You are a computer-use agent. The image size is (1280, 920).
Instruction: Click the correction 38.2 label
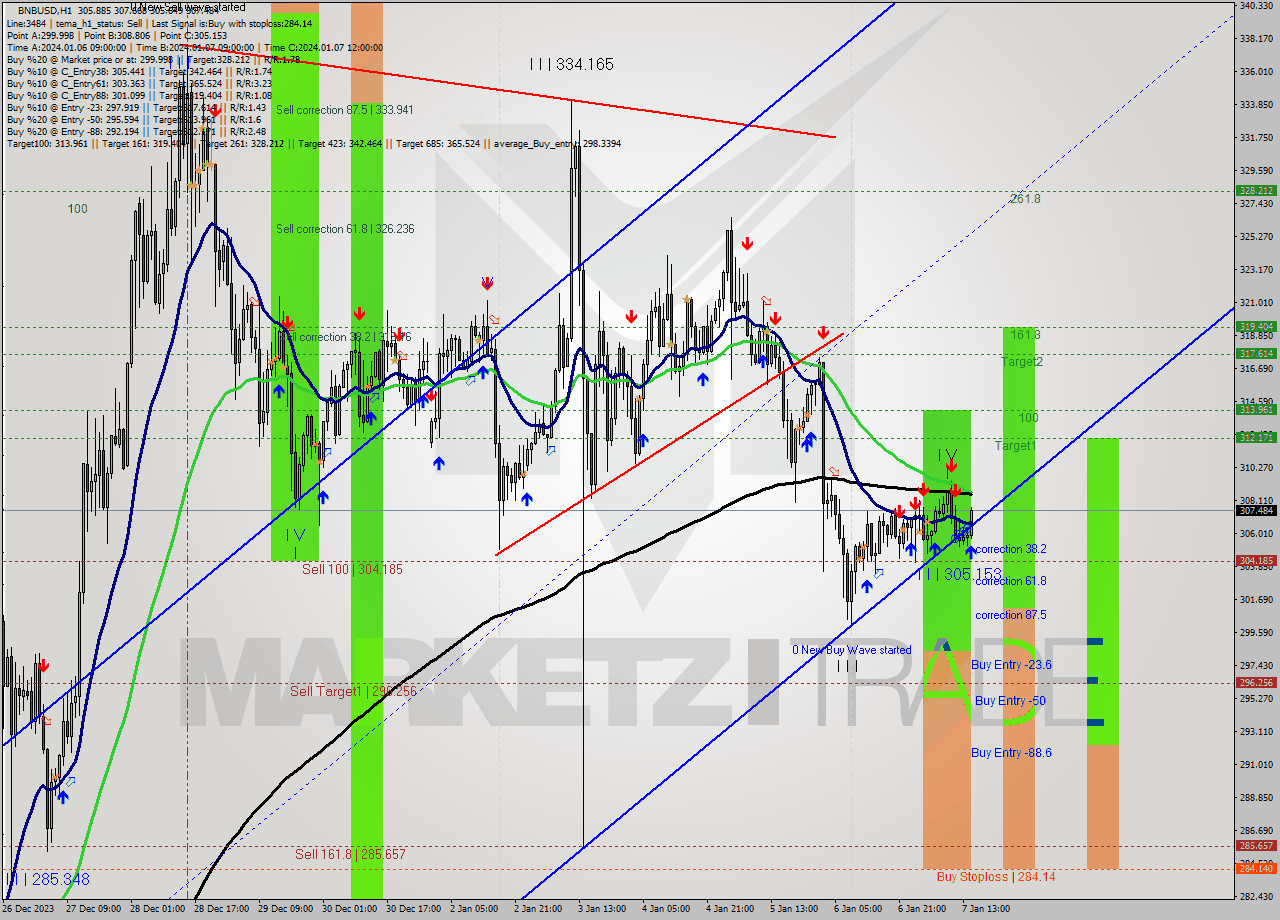point(1011,549)
